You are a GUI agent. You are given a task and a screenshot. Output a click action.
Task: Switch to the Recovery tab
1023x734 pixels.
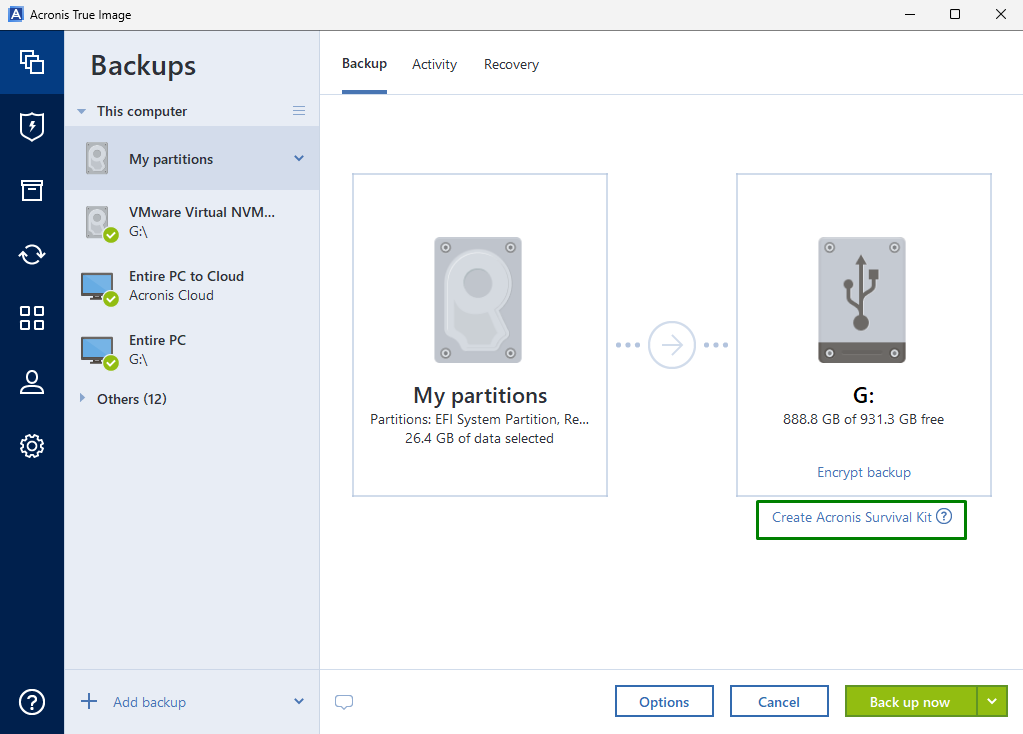point(511,65)
